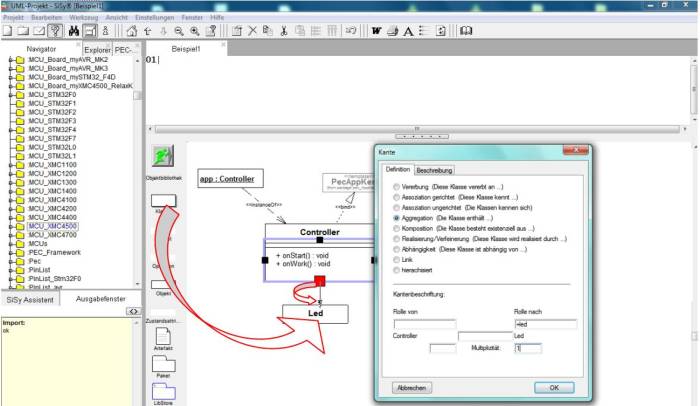This screenshot has width=700, height=406.
Task: Click the delete X icon in toolbar
Action: pos(252,31)
